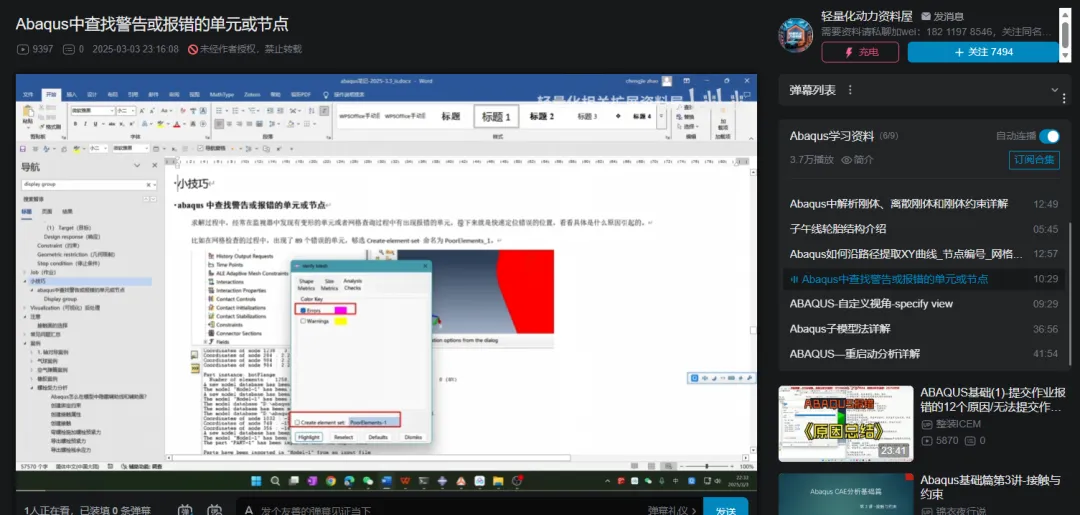Click the Bold icon in Word ribbon
The height and width of the screenshot is (515, 1080).
(x=76, y=124)
